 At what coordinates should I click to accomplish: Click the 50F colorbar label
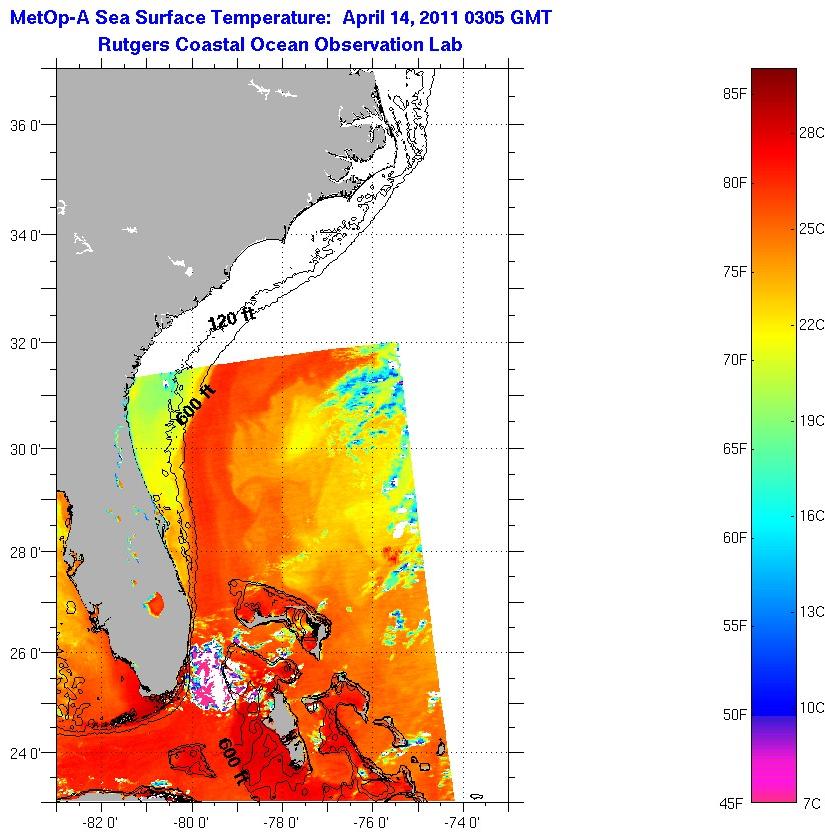coord(735,715)
